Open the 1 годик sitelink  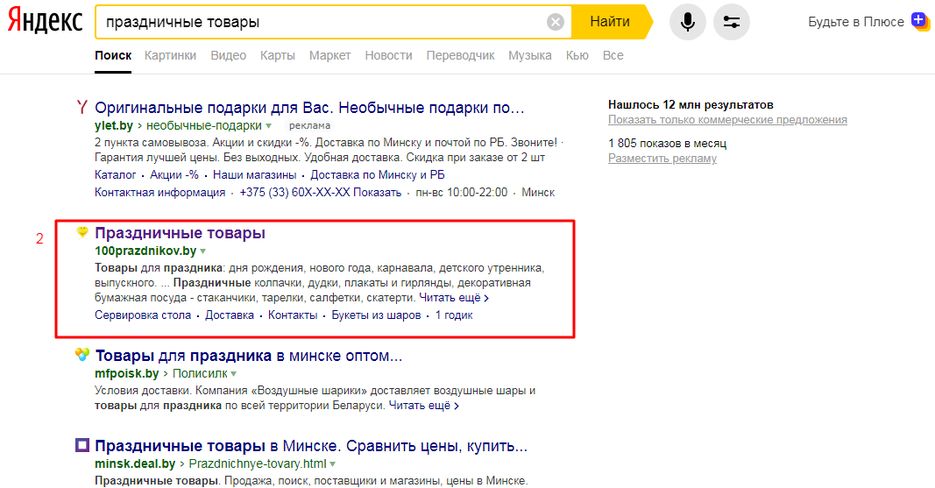pos(454,315)
